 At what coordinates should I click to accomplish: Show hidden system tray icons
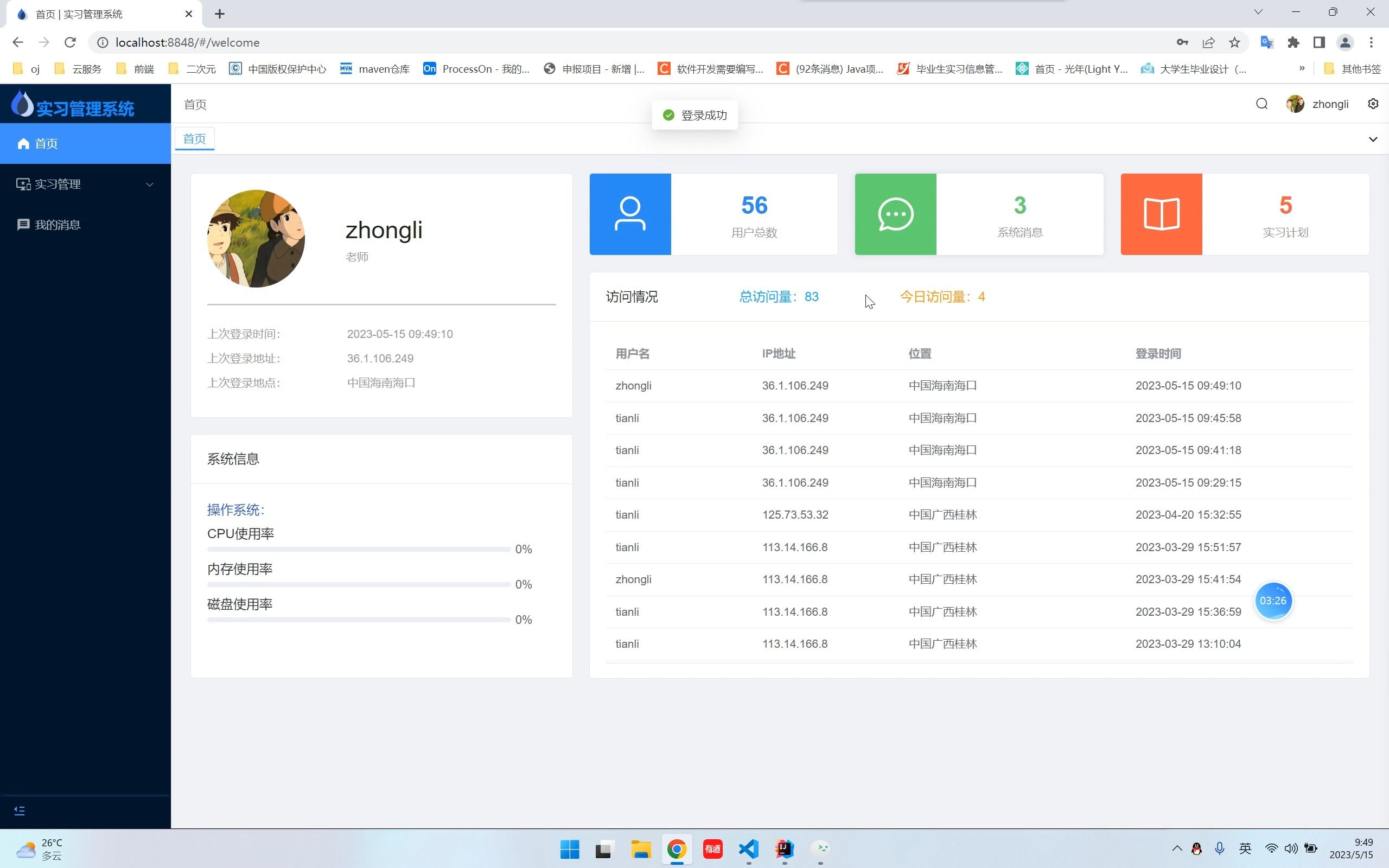(x=1177, y=848)
